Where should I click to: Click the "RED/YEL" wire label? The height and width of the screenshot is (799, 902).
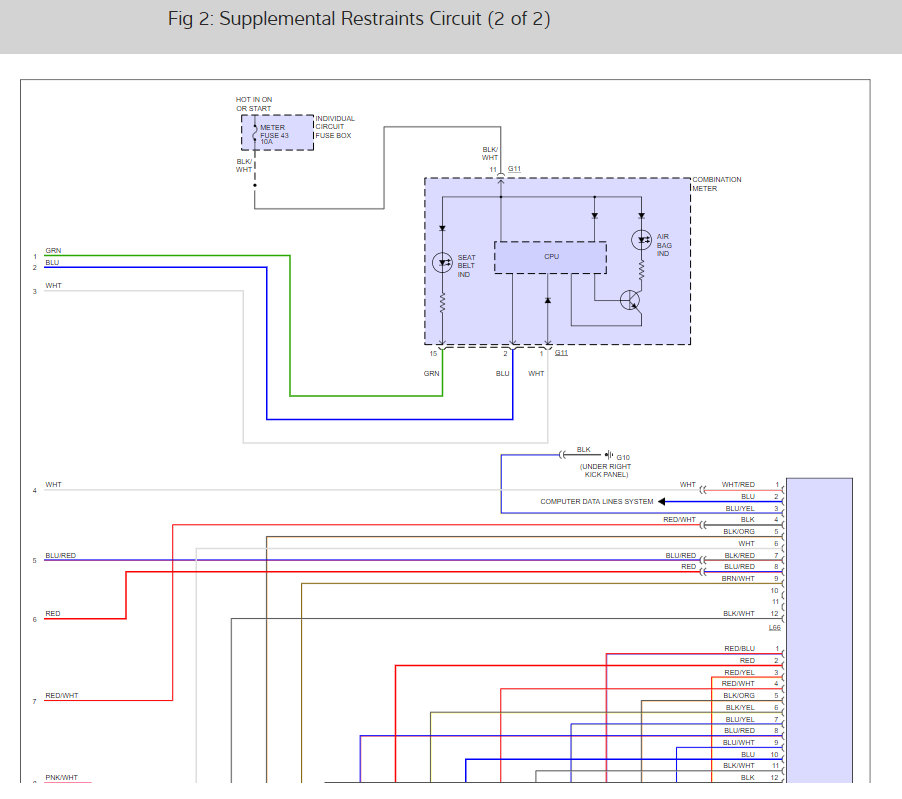click(x=739, y=672)
